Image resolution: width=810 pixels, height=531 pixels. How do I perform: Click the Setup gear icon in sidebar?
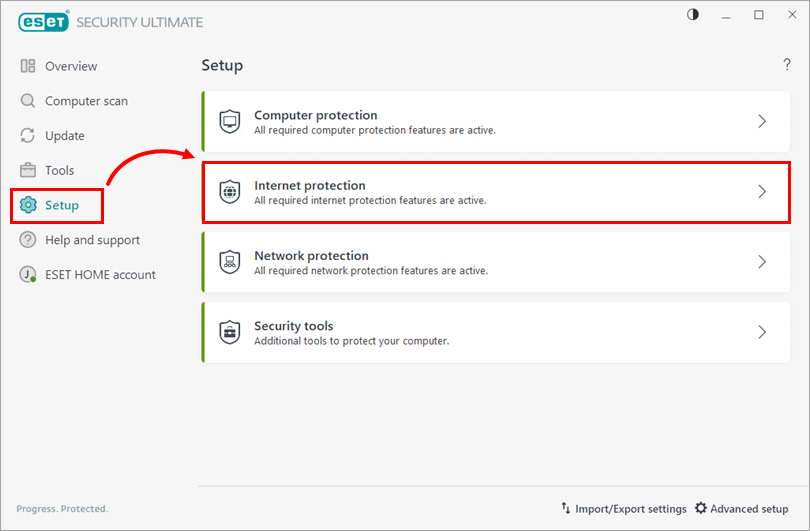[x=28, y=205]
